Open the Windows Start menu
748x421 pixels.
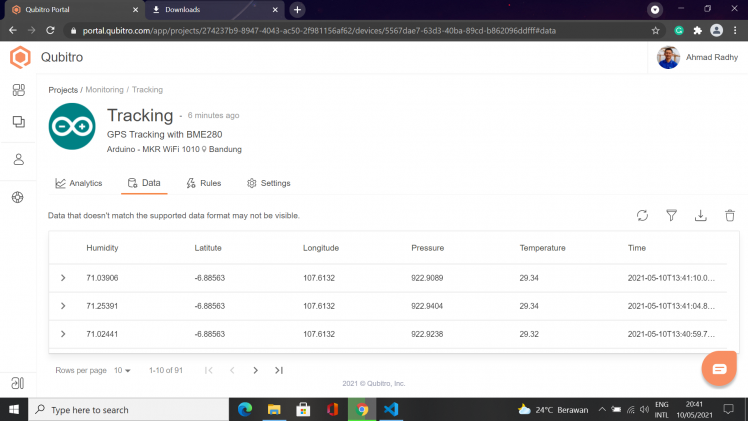[x=14, y=410]
